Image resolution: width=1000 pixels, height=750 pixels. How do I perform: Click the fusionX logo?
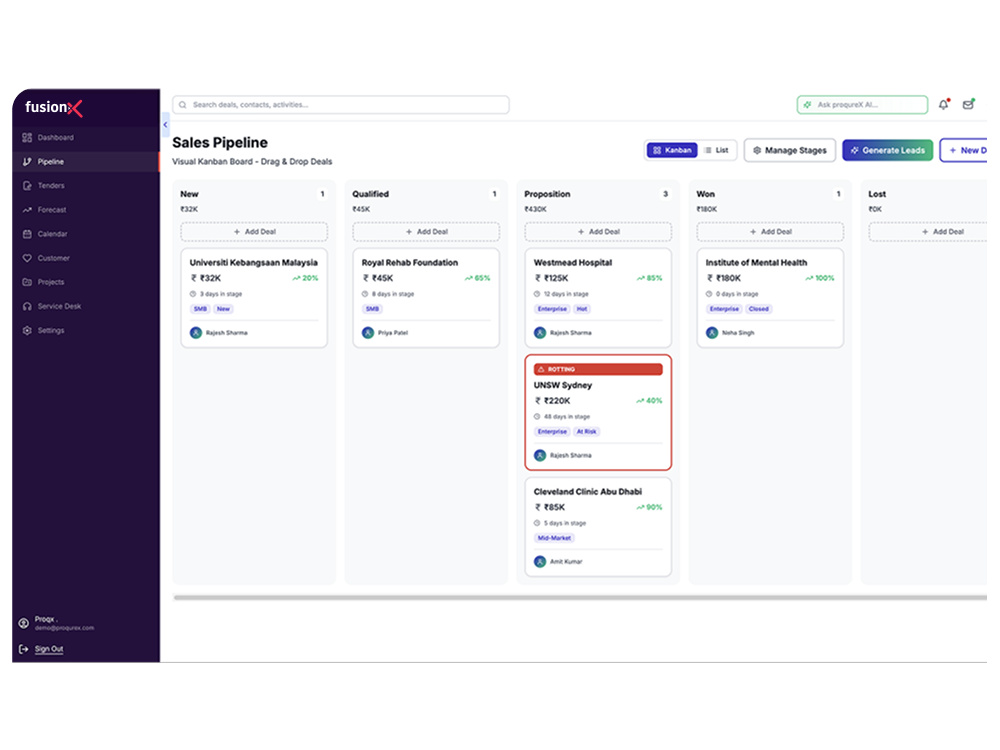(54, 107)
